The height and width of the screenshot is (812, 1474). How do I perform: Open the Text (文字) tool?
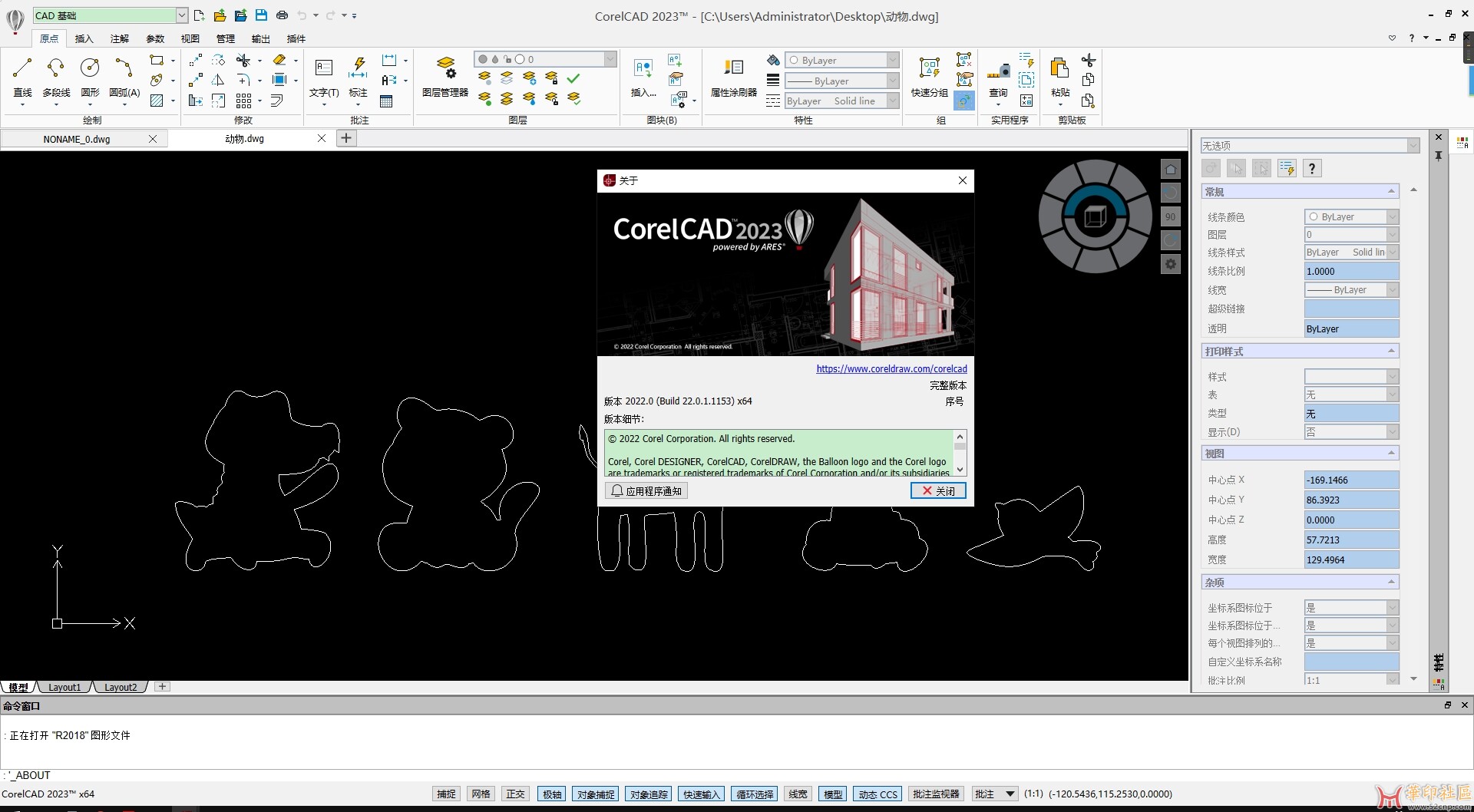[324, 77]
